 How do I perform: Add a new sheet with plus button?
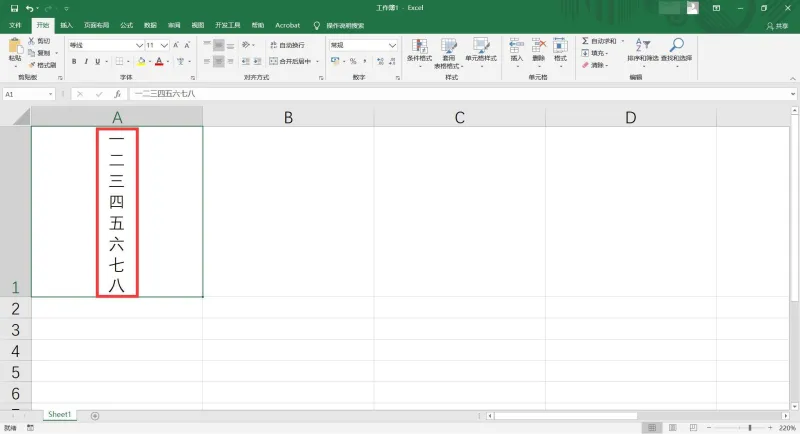point(95,416)
